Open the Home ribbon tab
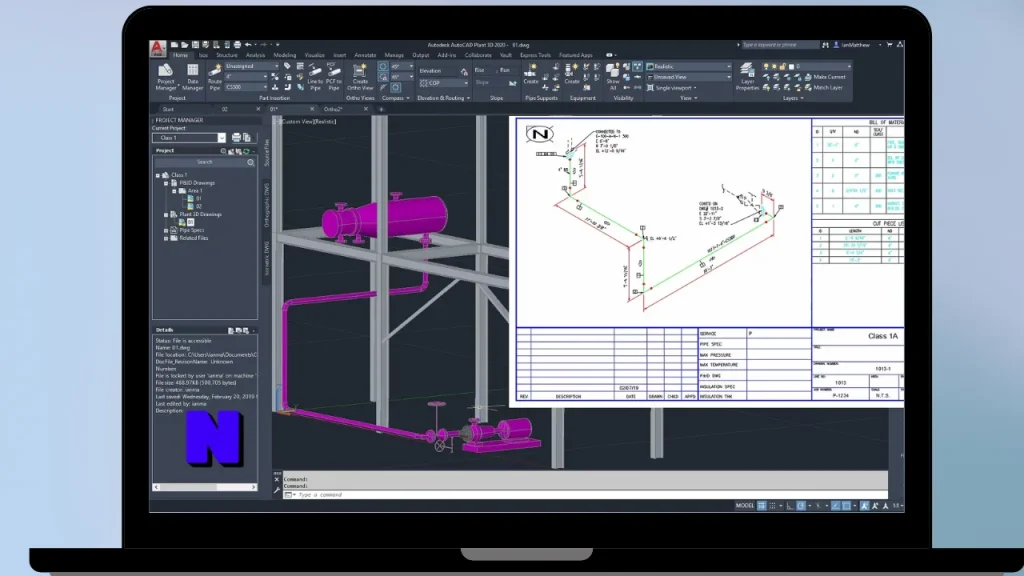1024x576 pixels. pos(180,56)
